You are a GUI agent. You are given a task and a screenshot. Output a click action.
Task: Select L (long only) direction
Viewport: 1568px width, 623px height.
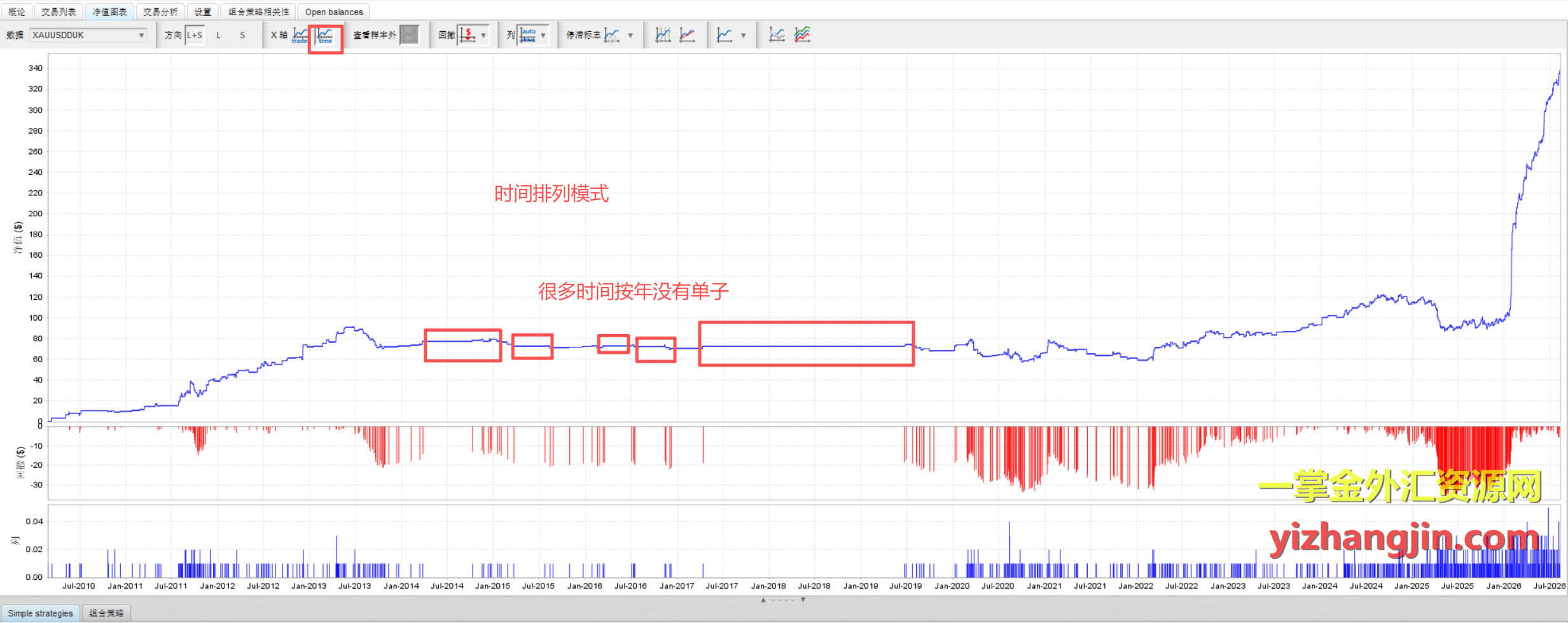[218, 35]
